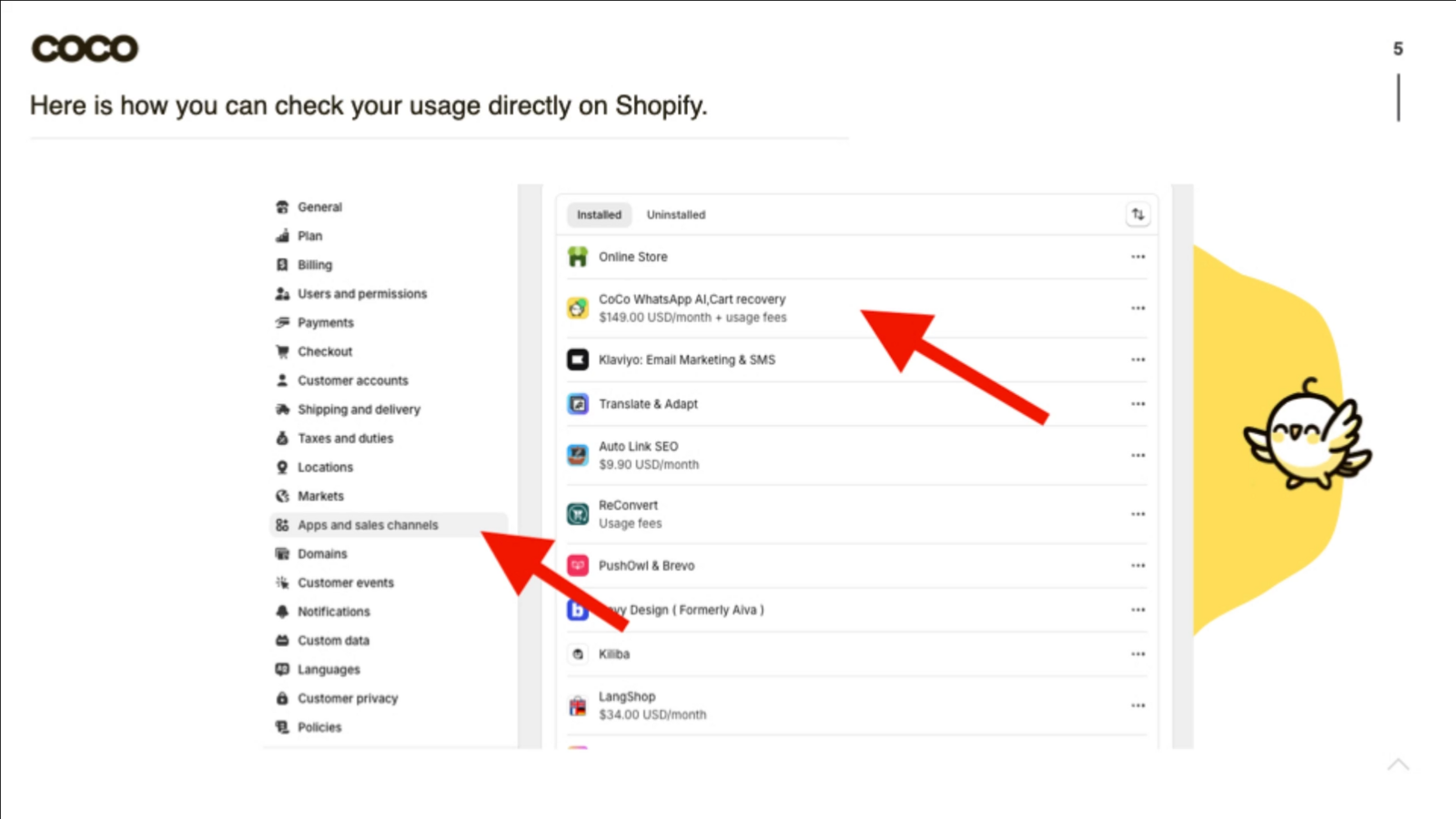Switch to the Uninstalled tab

pos(675,215)
